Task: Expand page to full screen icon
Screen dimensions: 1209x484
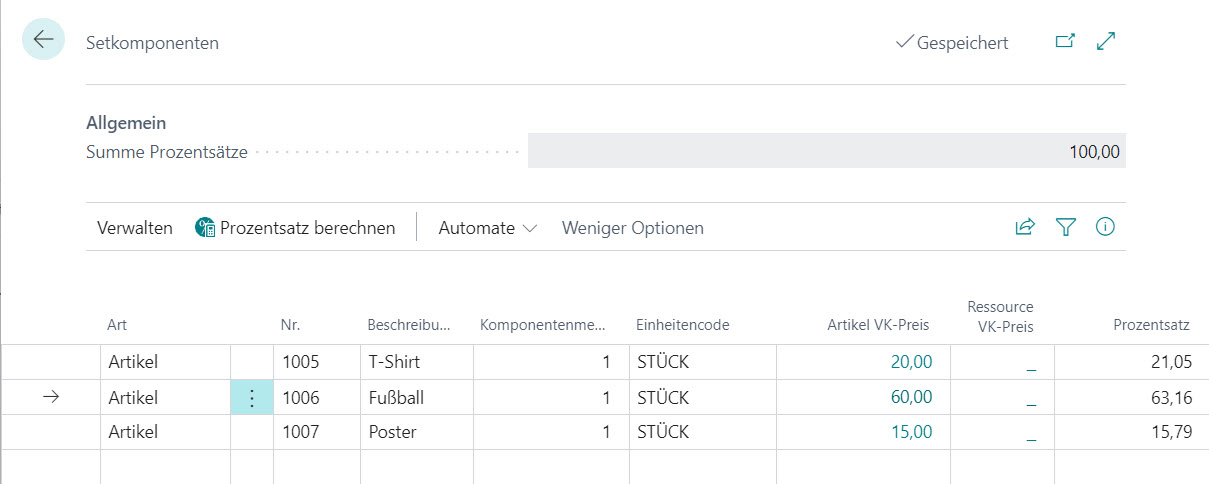Action: point(1106,42)
